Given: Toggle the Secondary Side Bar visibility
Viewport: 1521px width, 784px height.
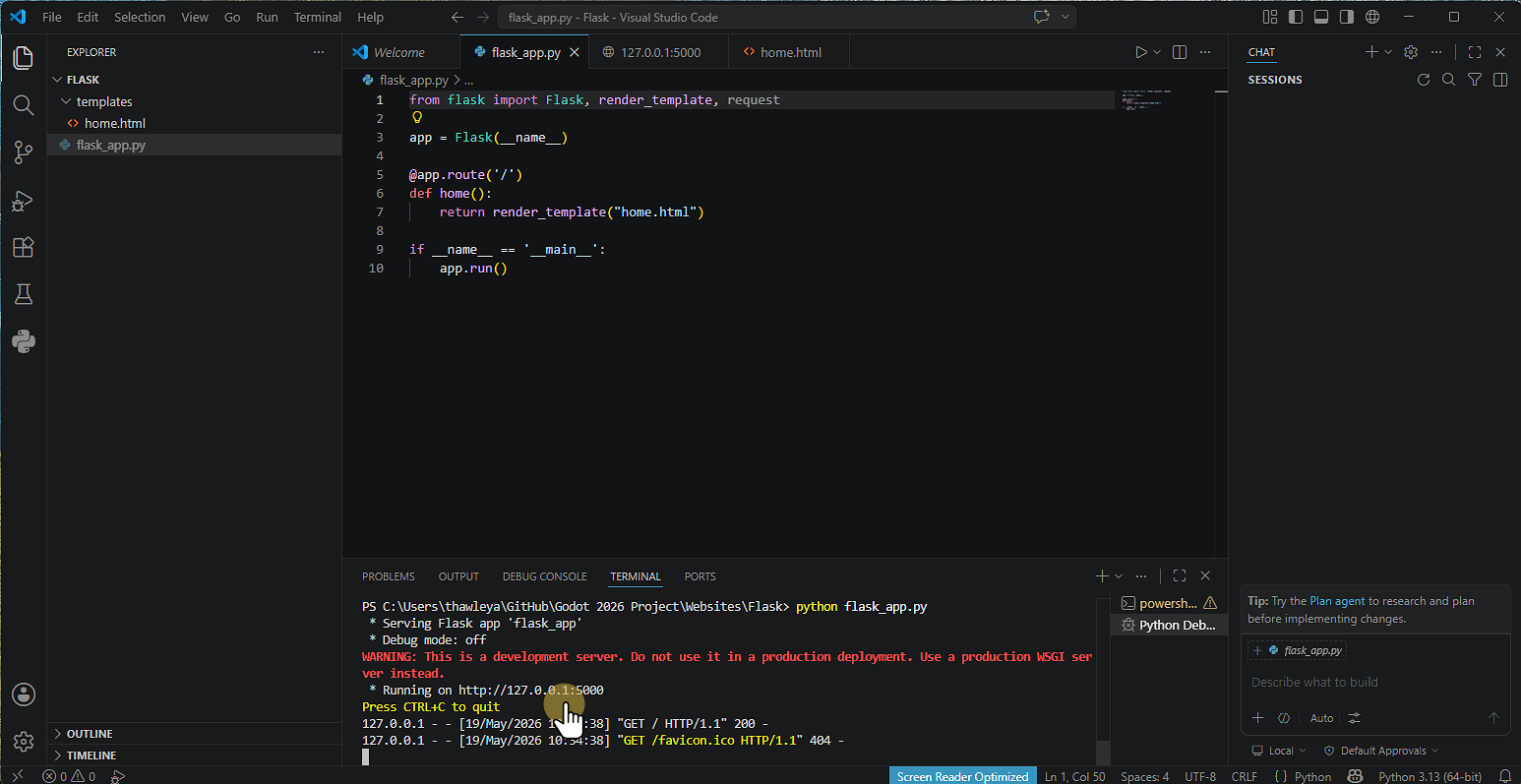Looking at the screenshot, I should click(1347, 17).
